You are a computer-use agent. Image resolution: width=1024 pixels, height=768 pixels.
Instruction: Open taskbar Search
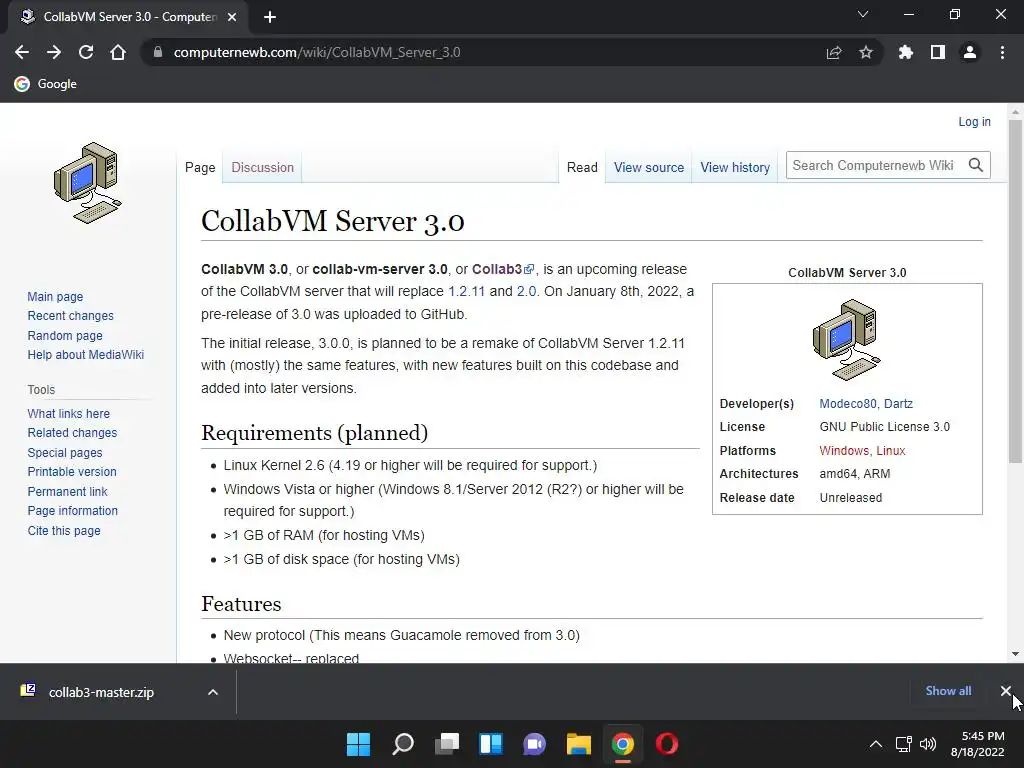click(402, 744)
